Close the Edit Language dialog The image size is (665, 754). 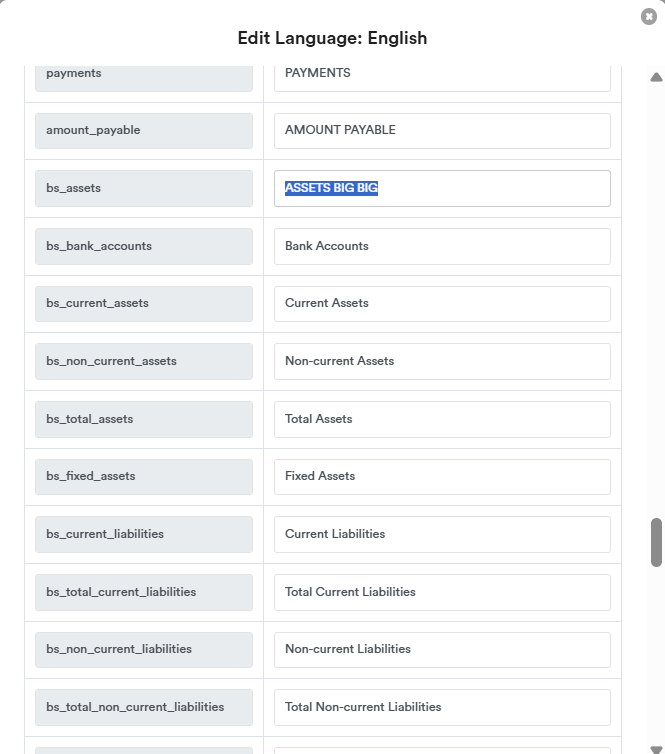649,16
